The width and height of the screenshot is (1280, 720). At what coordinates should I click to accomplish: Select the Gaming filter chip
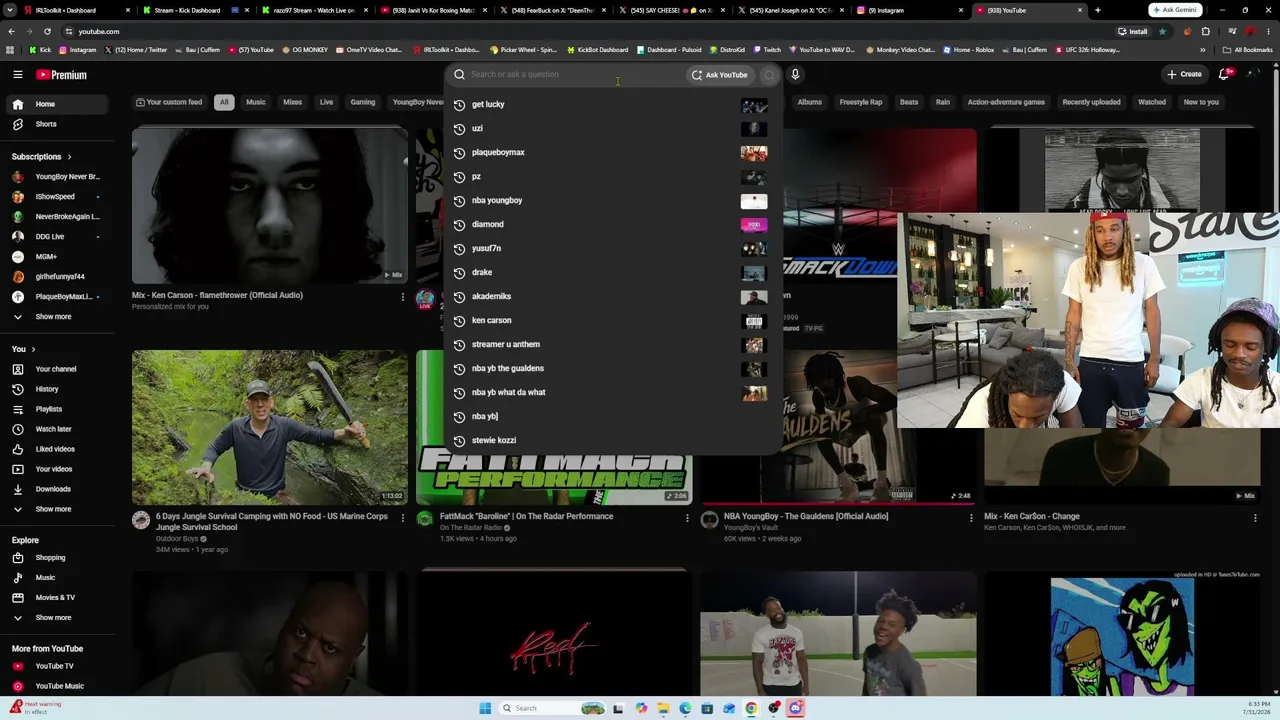point(363,102)
